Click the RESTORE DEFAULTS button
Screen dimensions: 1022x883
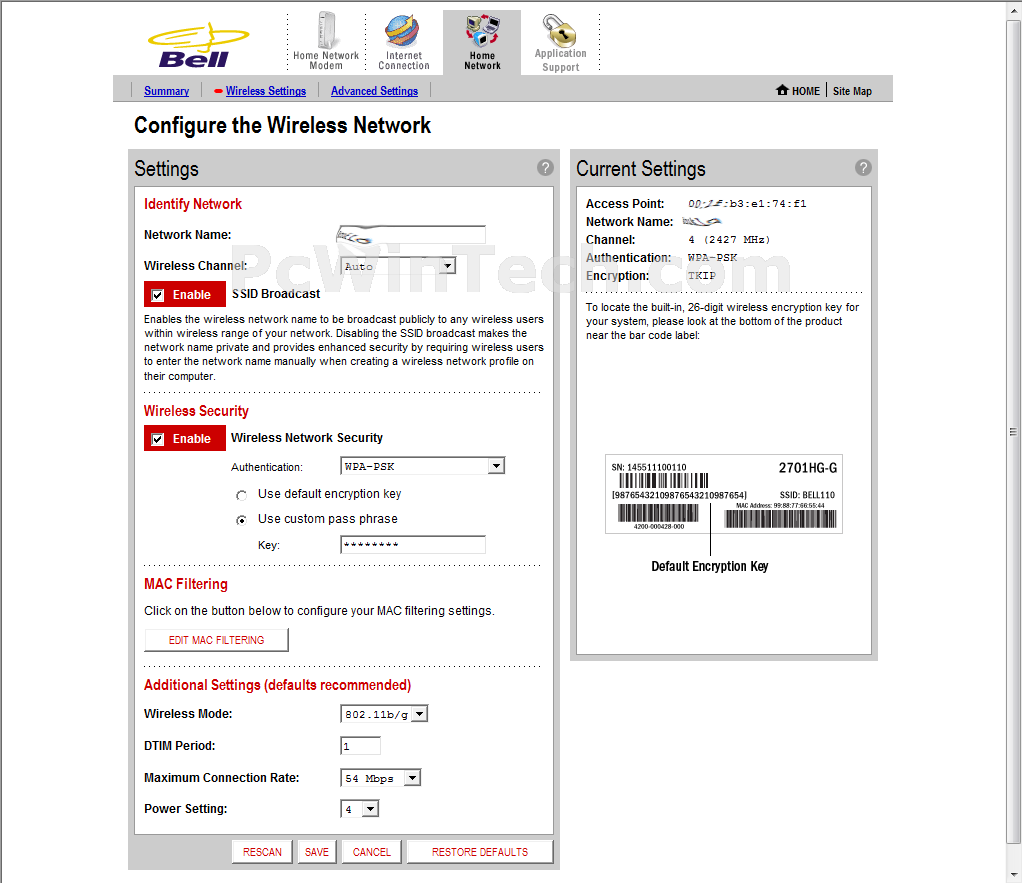coord(480,852)
